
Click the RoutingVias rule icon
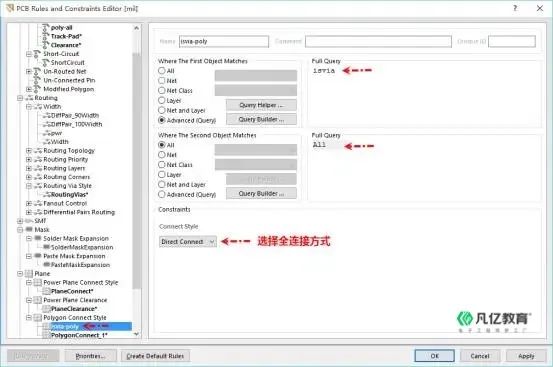(47, 195)
